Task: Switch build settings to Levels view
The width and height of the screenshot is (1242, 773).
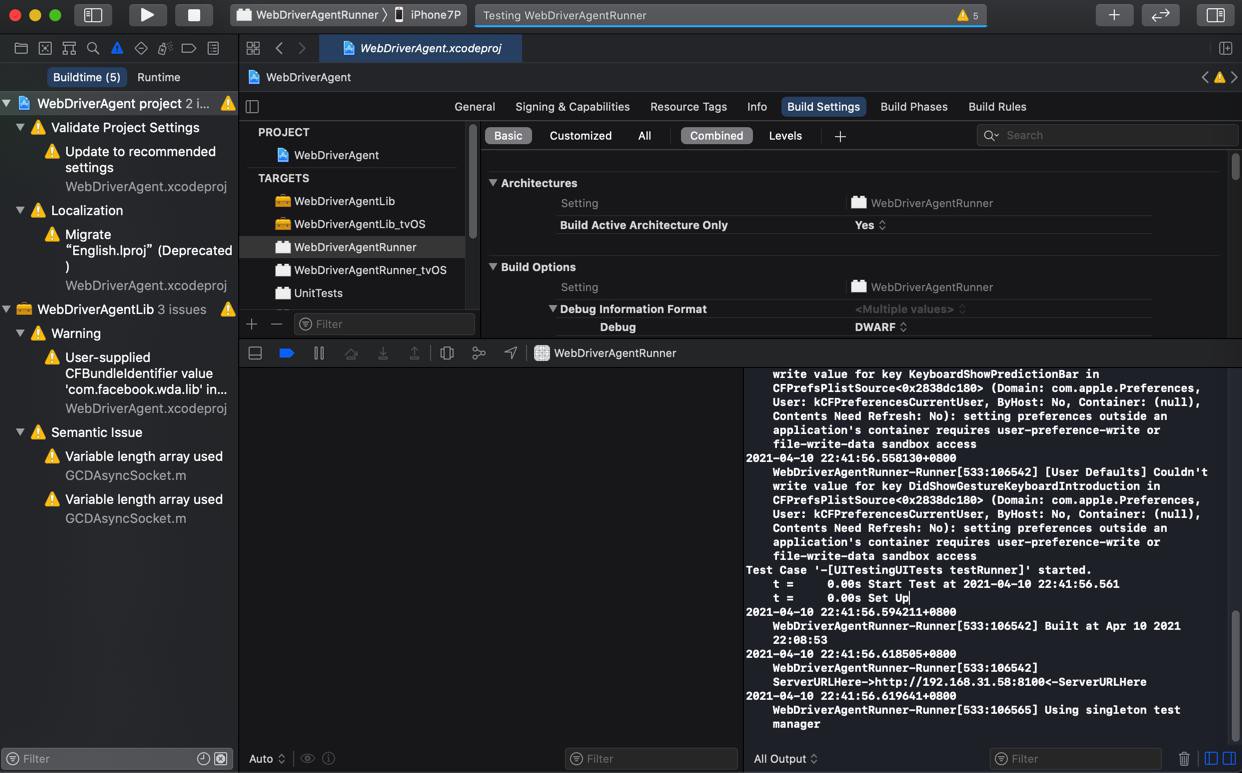Action: tap(785, 136)
